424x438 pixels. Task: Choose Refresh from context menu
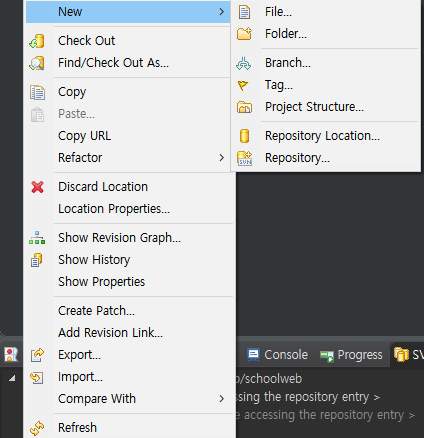tap(128, 428)
